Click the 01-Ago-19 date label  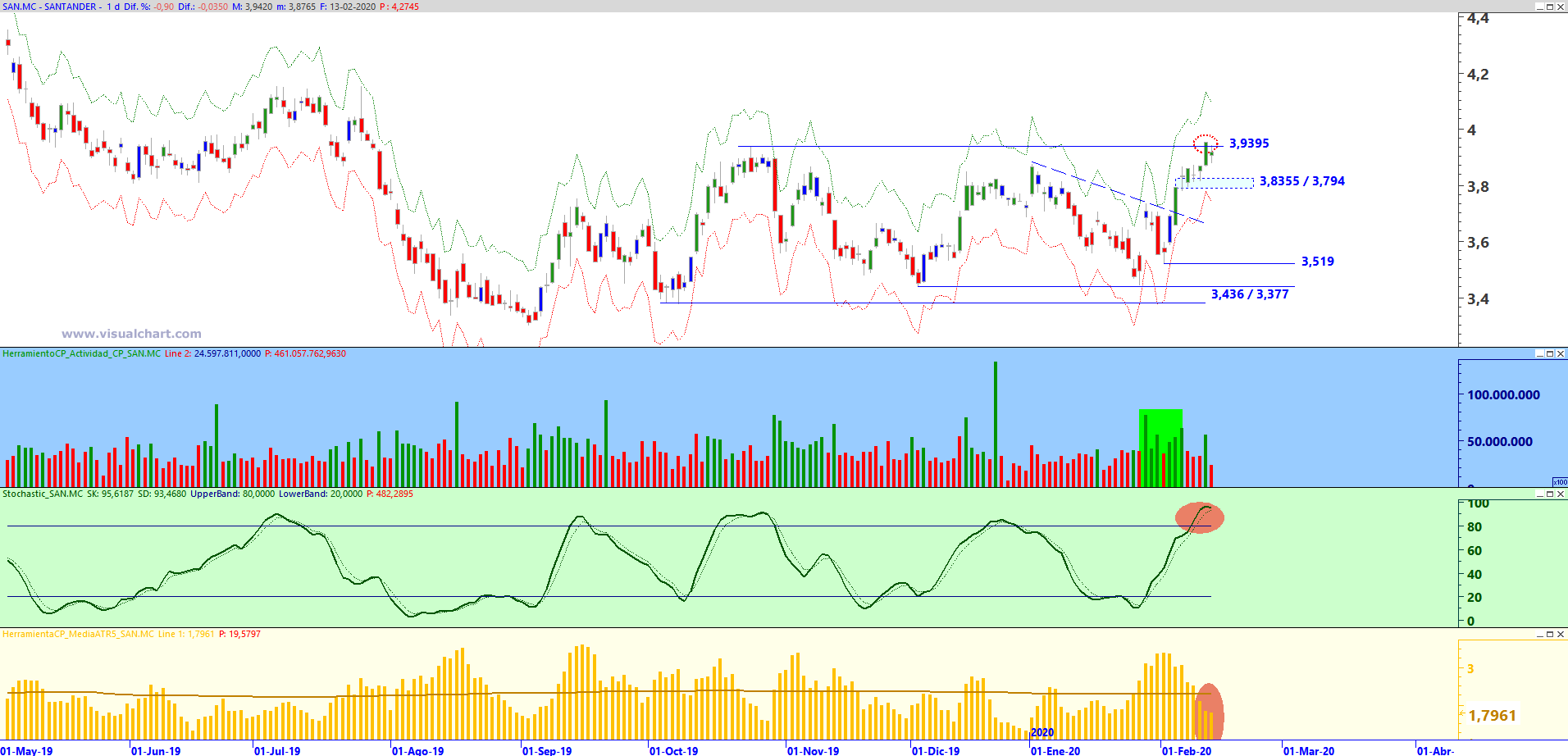point(417,750)
